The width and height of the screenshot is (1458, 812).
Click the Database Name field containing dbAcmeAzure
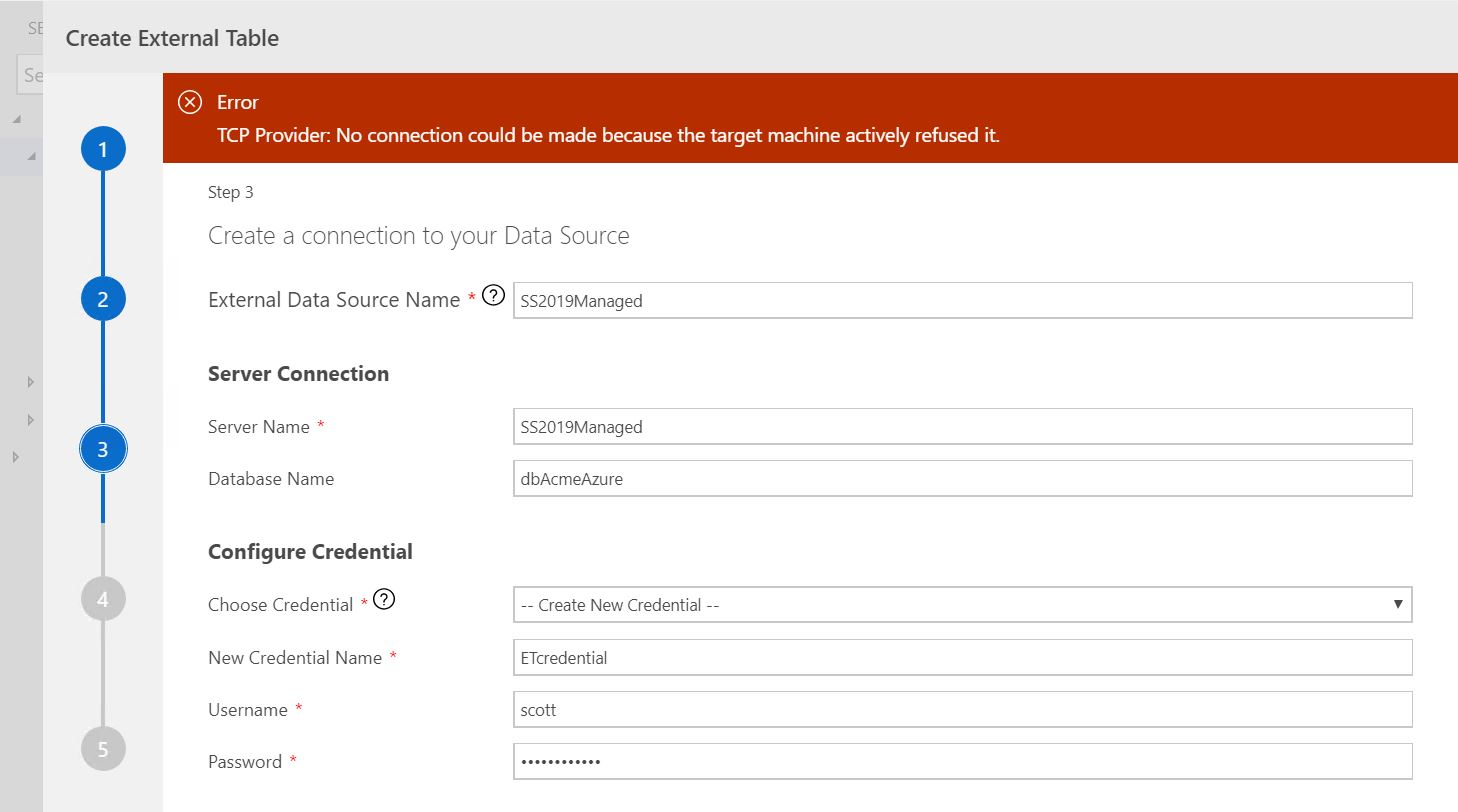click(960, 478)
